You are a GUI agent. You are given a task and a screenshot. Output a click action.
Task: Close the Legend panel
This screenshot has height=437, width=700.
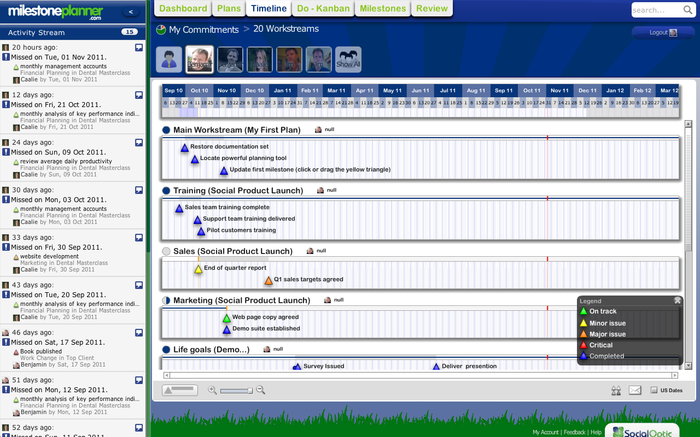pyautogui.click(x=677, y=300)
